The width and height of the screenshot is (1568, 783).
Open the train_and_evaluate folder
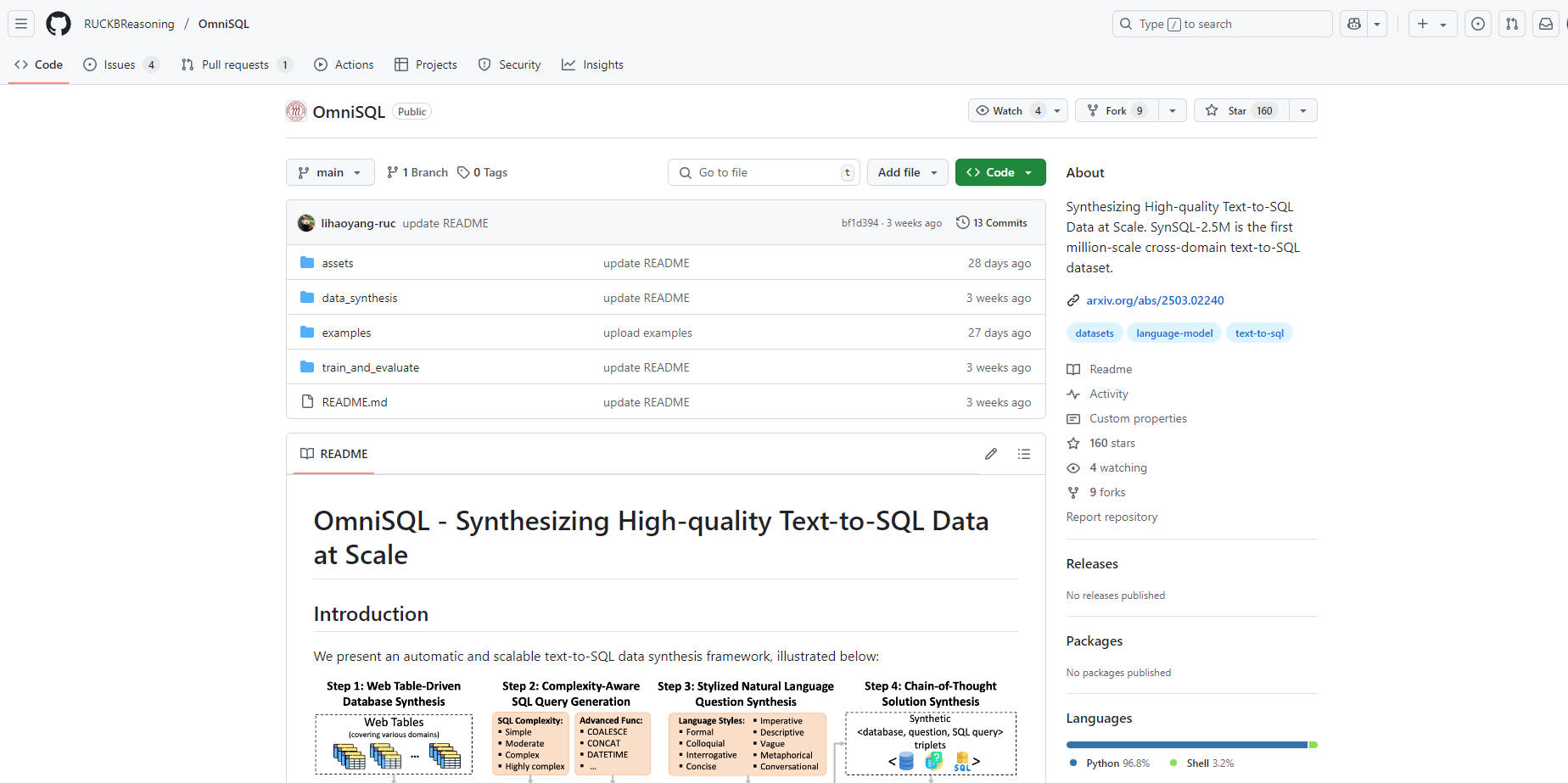370,367
